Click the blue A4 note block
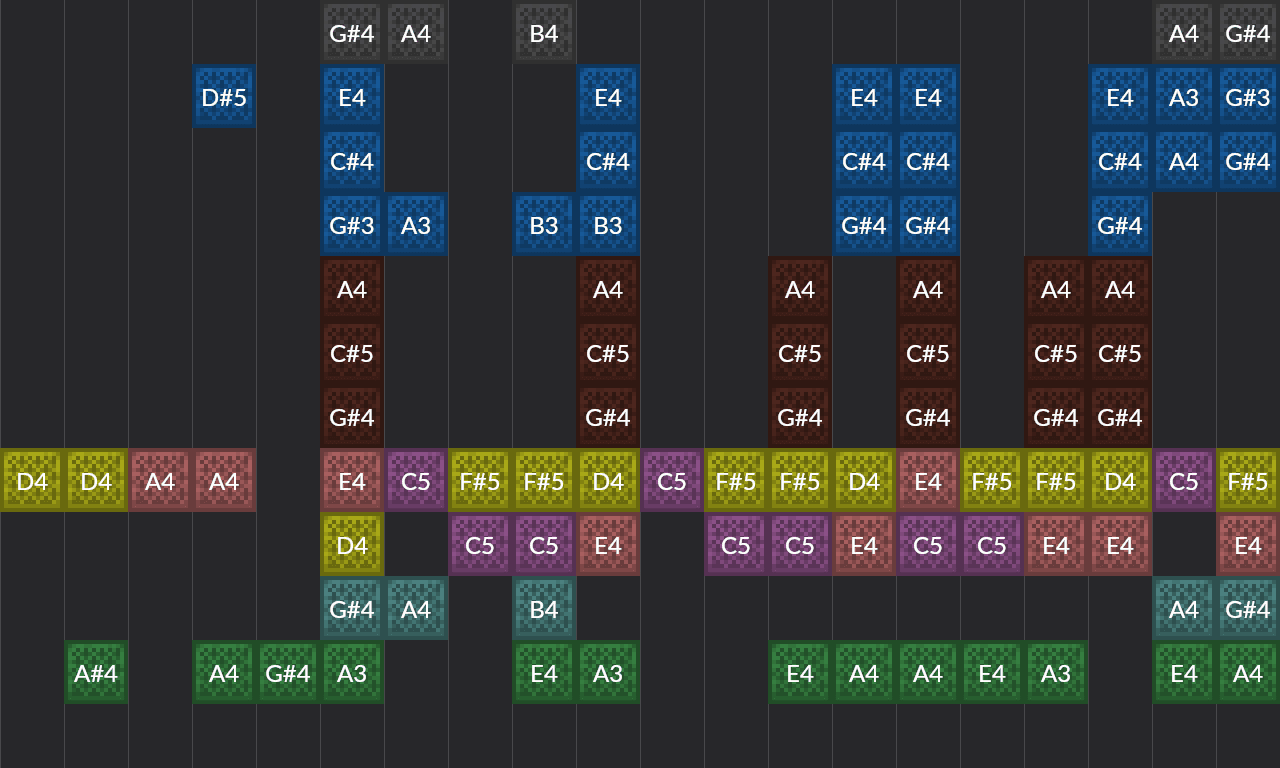This screenshot has height=768, width=1280. pos(1184,161)
